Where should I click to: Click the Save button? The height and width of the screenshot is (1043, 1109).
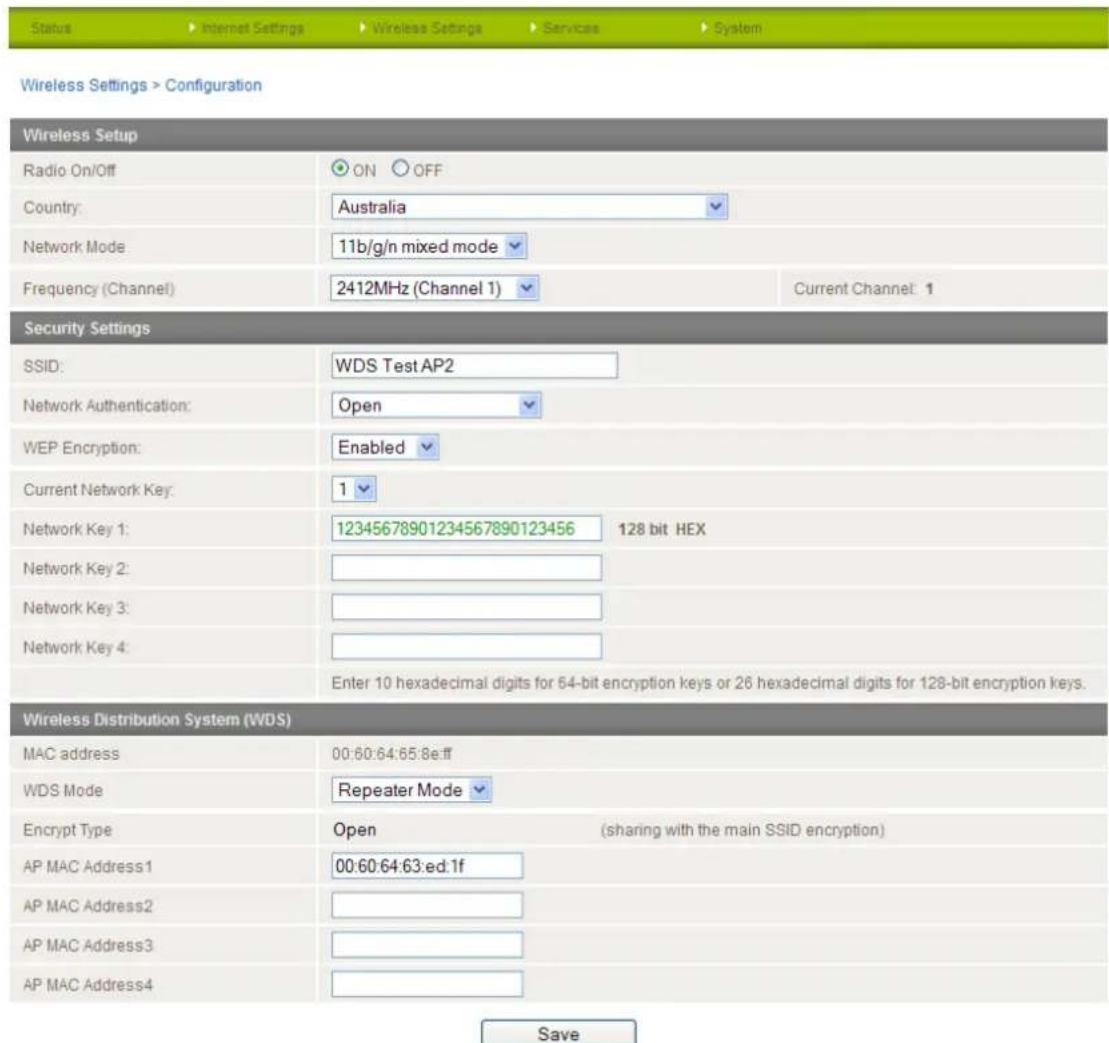click(x=558, y=1032)
